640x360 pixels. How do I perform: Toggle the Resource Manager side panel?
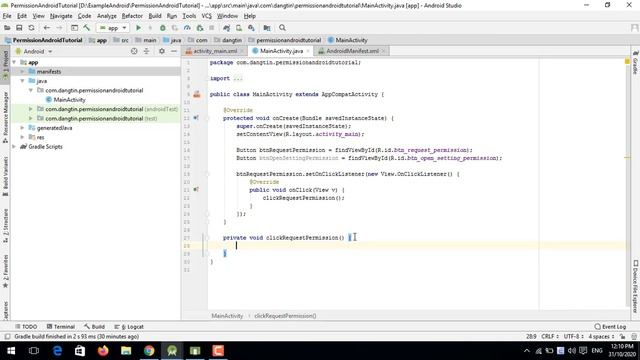tap(5, 118)
